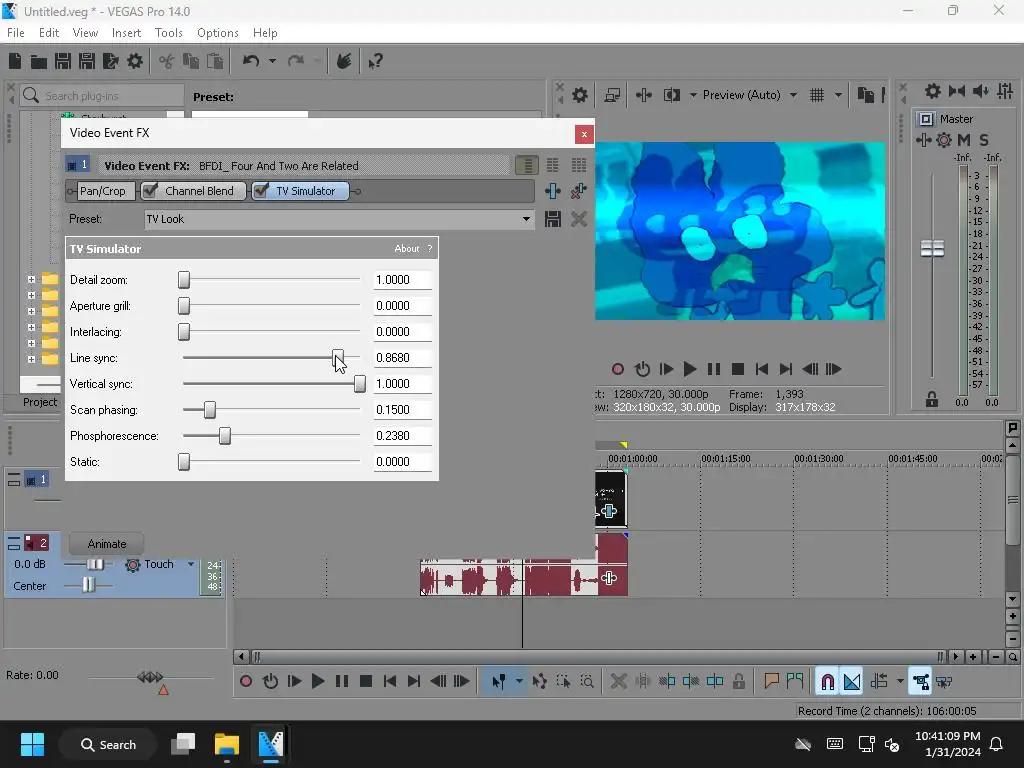Open the File menu
1024x768 pixels.
[16, 33]
